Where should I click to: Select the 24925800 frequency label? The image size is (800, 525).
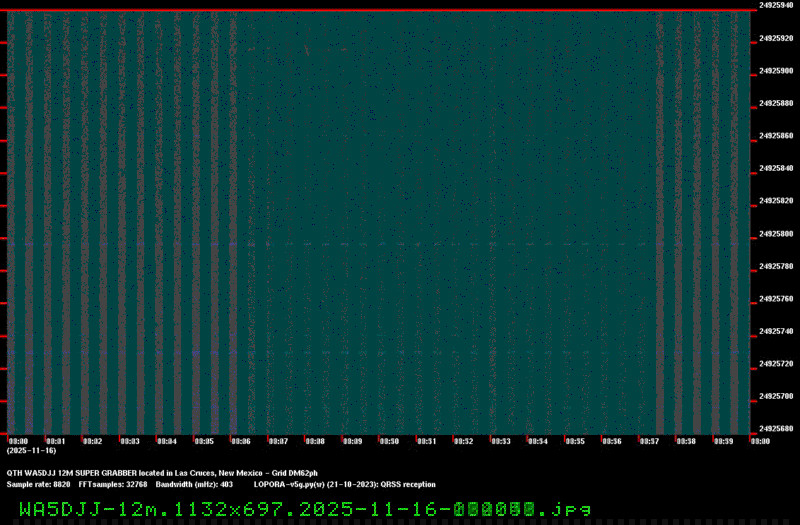click(x=777, y=234)
